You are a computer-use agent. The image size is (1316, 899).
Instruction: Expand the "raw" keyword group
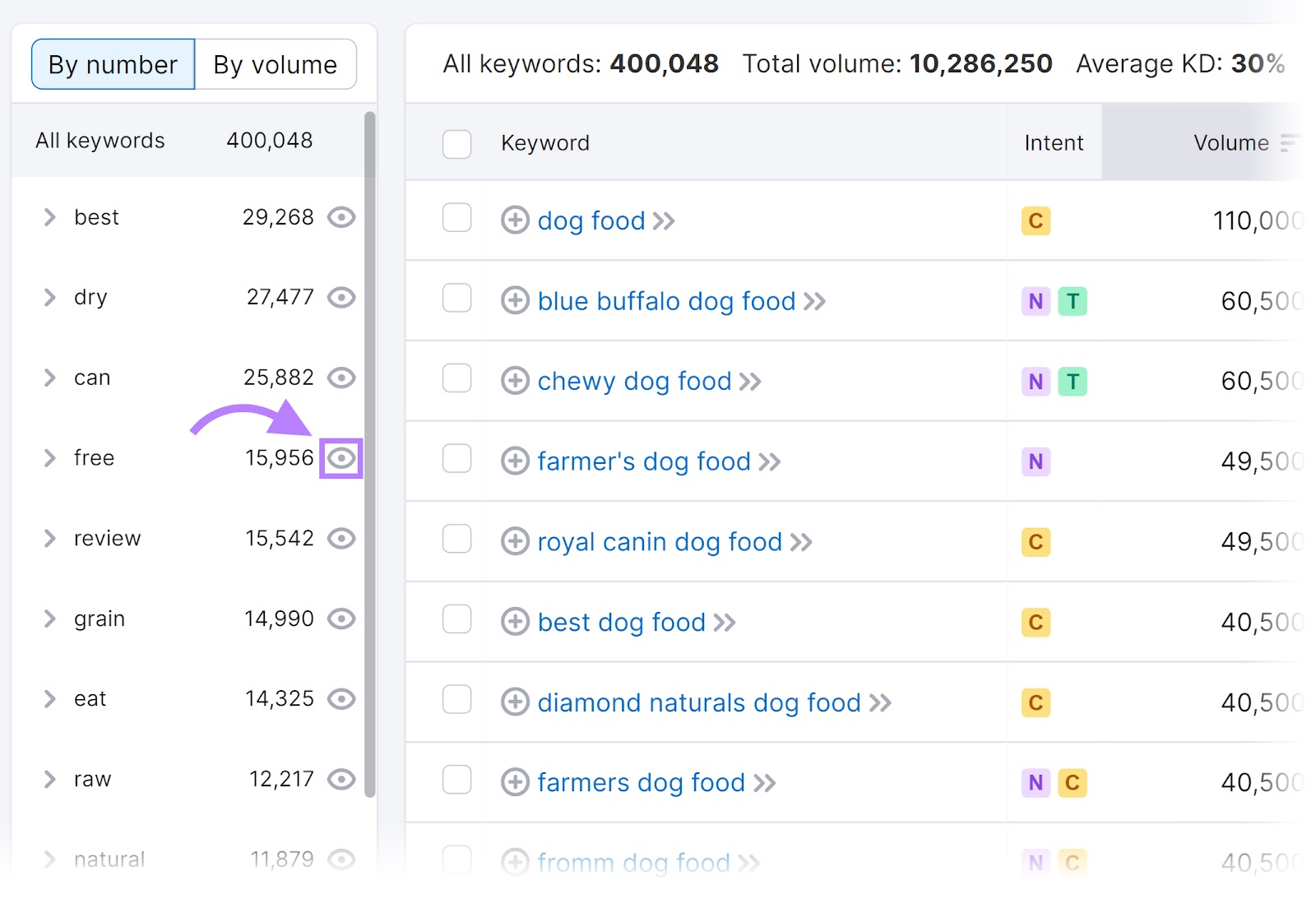click(49, 779)
